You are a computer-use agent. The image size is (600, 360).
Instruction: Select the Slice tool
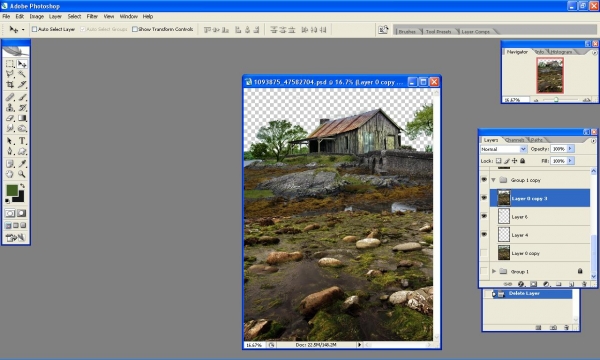pos(22,84)
